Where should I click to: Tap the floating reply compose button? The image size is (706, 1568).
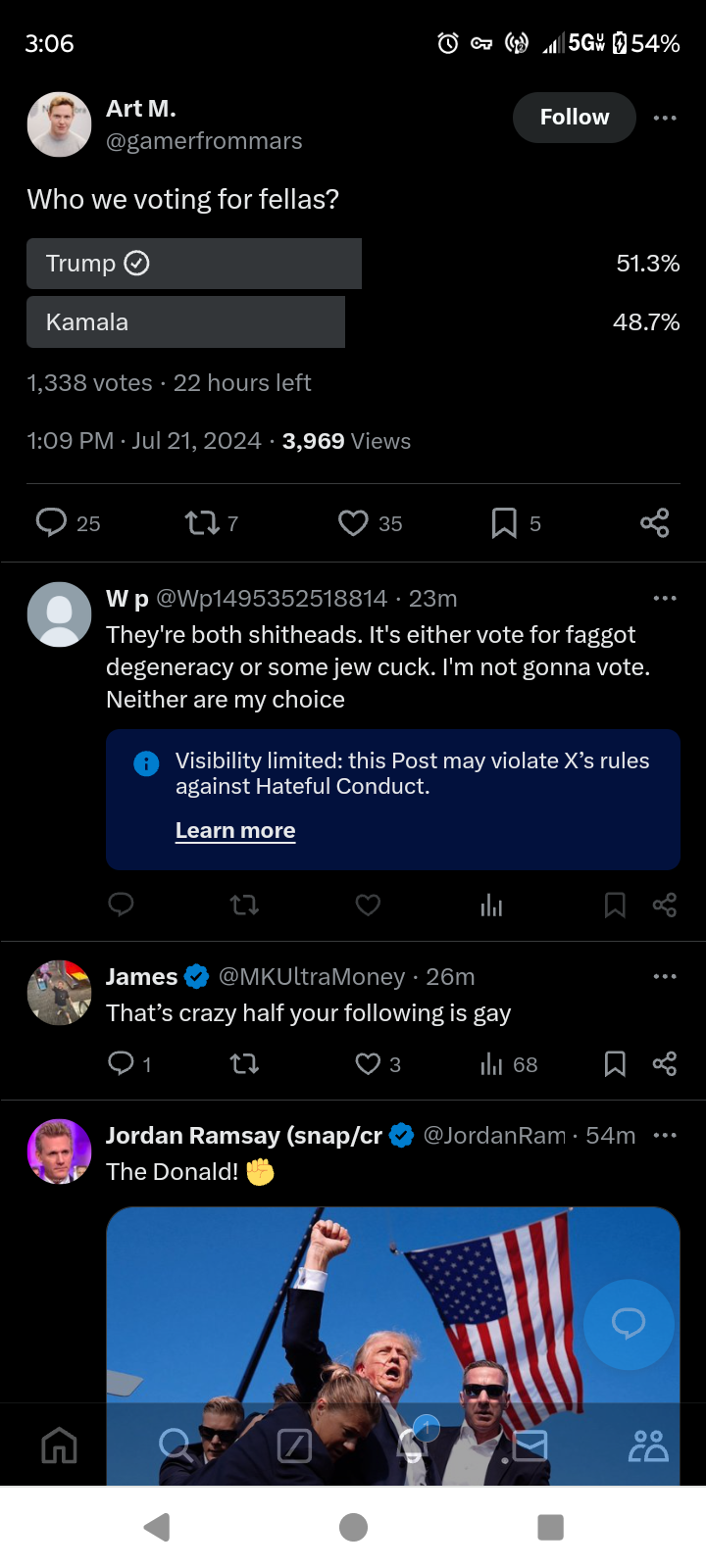click(x=629, y=1324)
